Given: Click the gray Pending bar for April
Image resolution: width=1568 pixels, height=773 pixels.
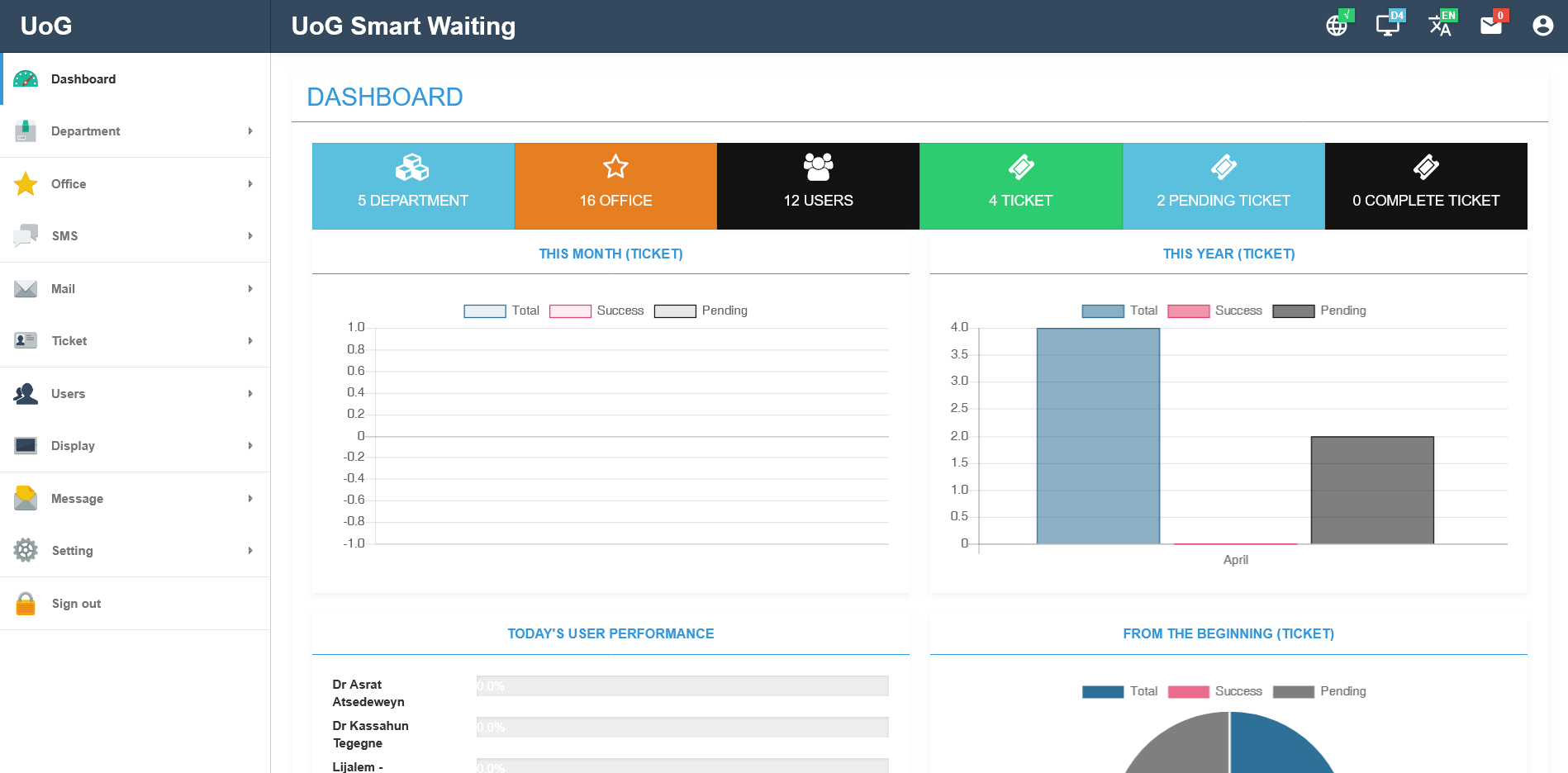Looking at the screenshot, I should tap(1371, 490).
